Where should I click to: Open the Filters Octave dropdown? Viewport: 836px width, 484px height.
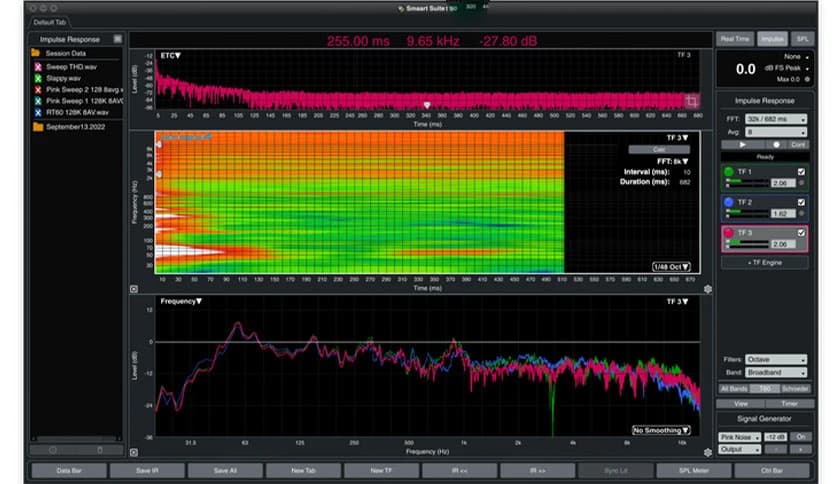pyautogui.click(x=776, y=359)
